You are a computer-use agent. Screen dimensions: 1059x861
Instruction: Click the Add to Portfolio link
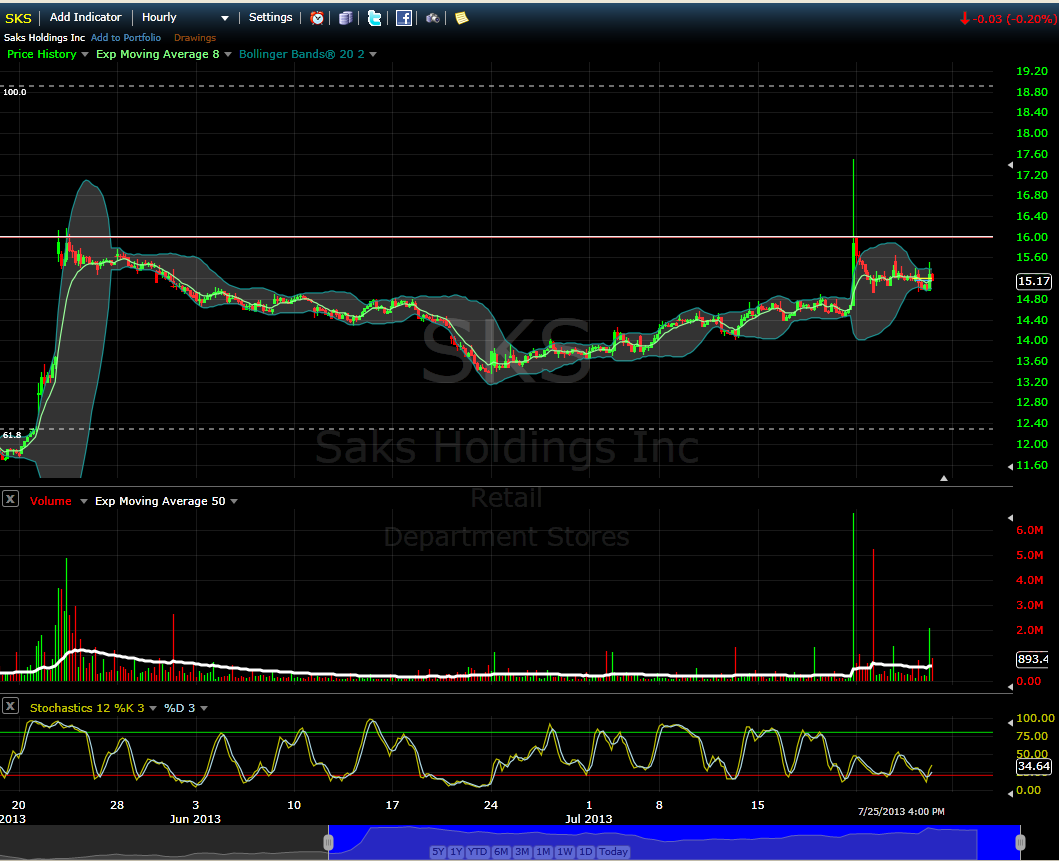126,38
